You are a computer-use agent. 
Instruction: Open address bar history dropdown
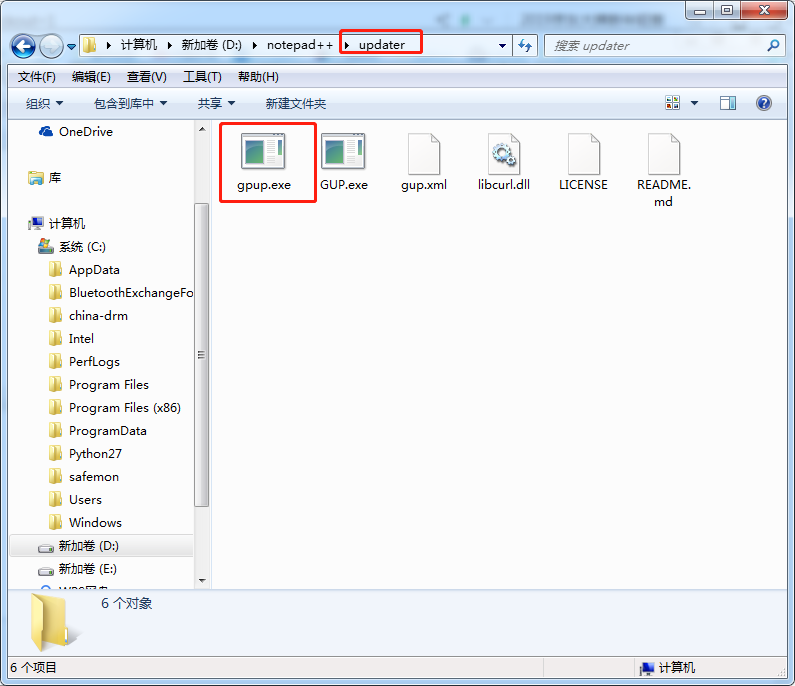pyautogui.click(x=502, y=46)
